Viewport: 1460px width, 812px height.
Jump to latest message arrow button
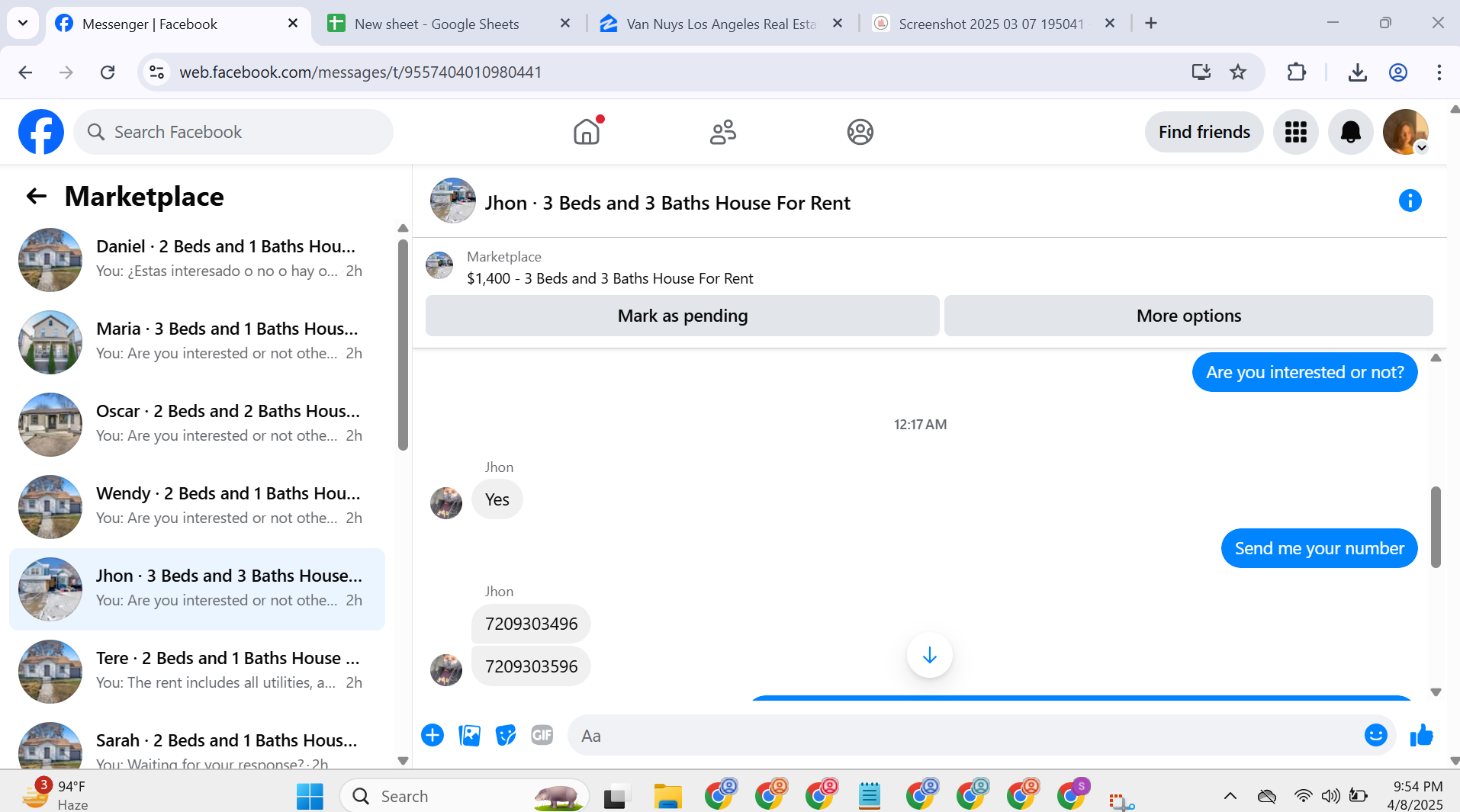929,655
